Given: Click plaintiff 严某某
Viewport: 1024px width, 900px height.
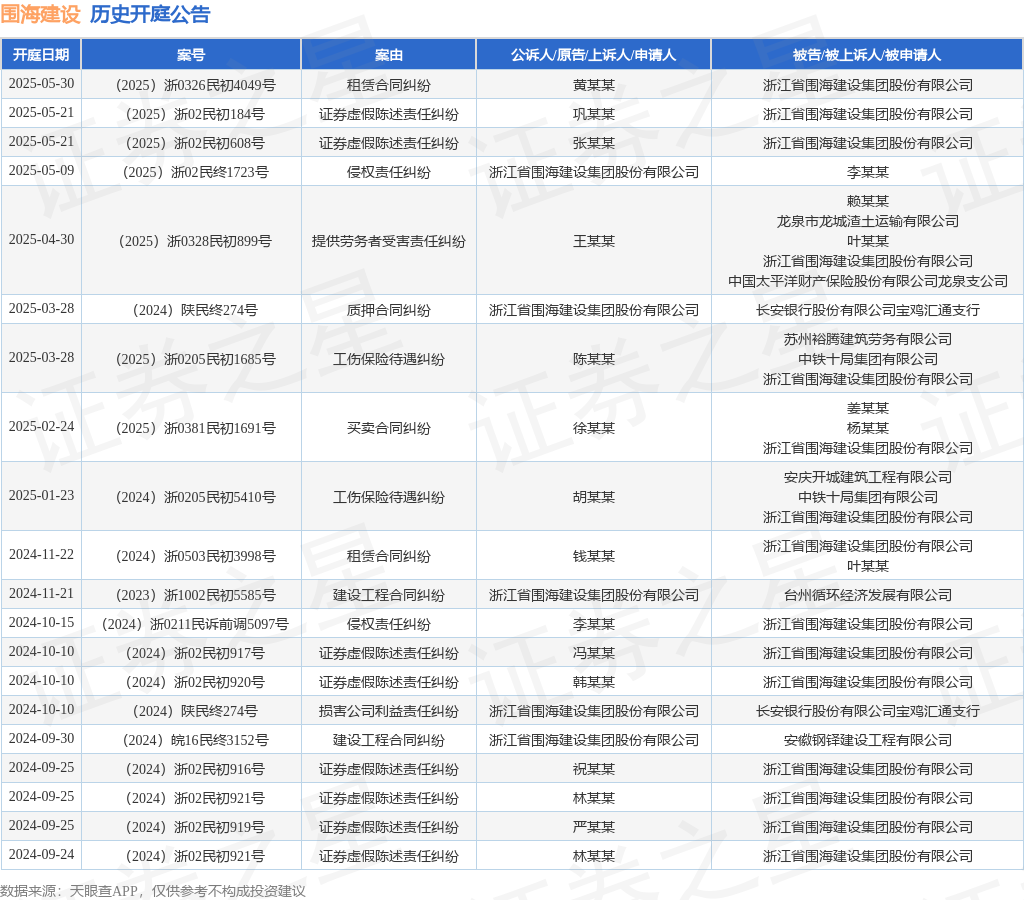Looking at the screenshot, I should (x=594, y=828).
